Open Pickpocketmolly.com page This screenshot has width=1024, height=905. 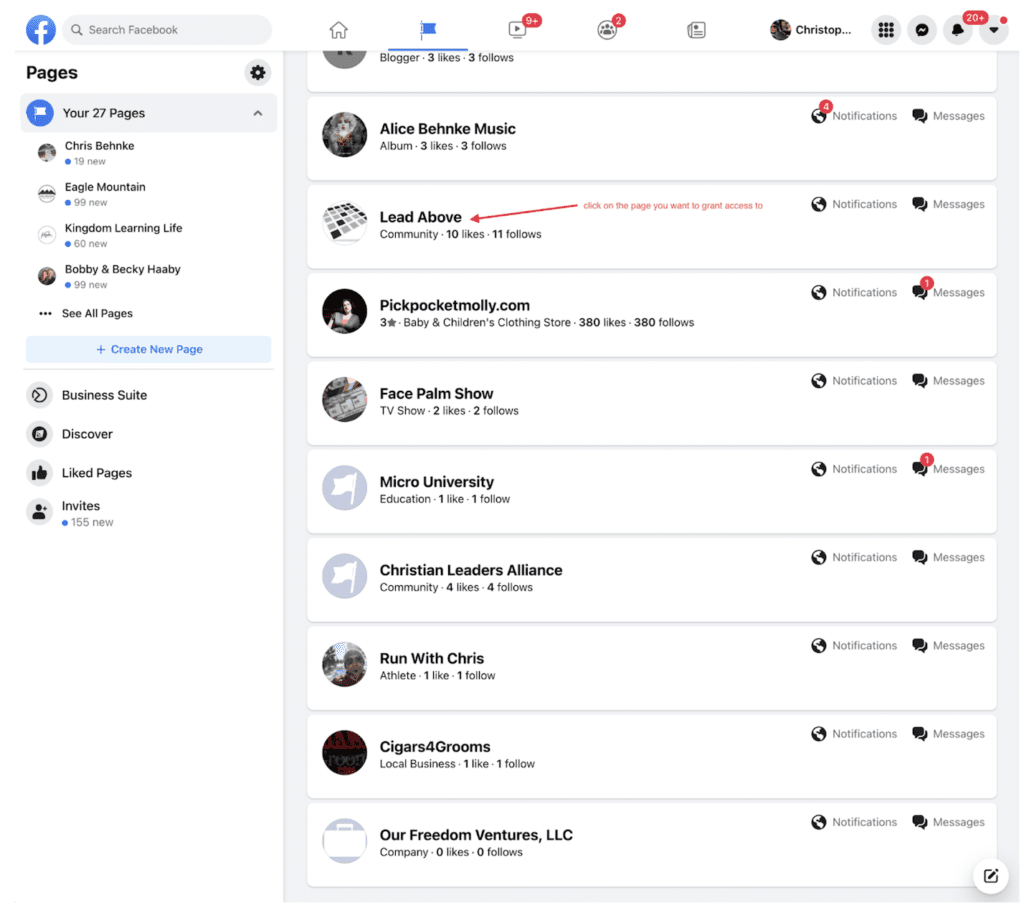pos(455,305)
